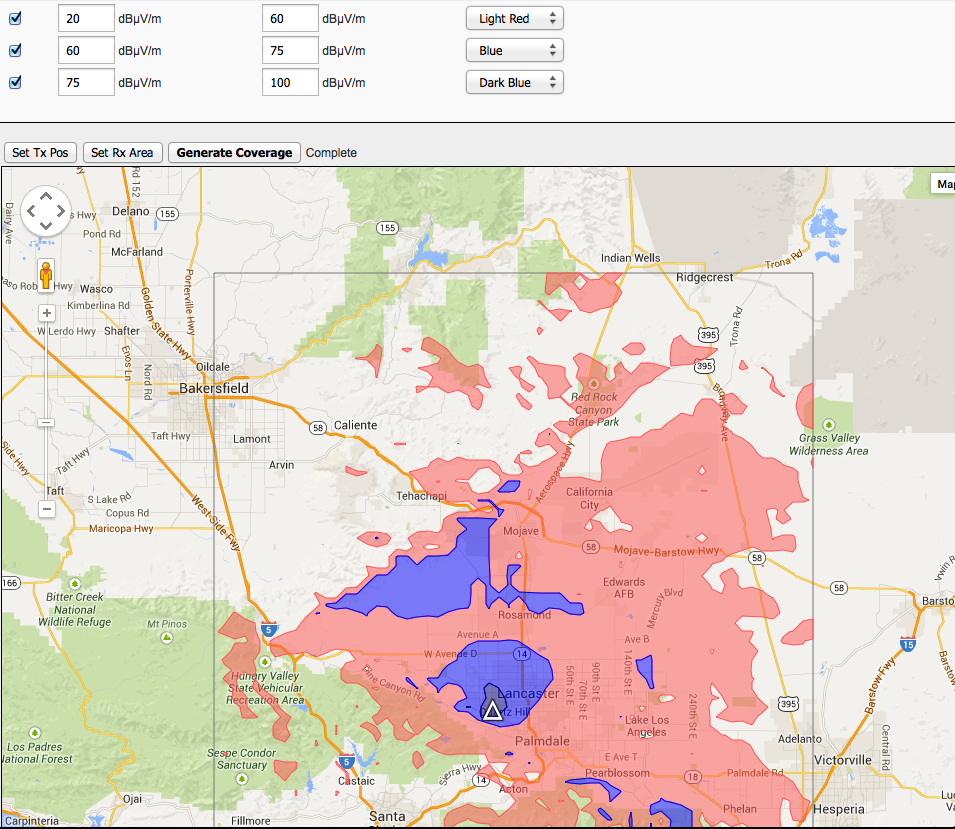
Task: Click the map zoom slider handle
Action: point(46,422)
